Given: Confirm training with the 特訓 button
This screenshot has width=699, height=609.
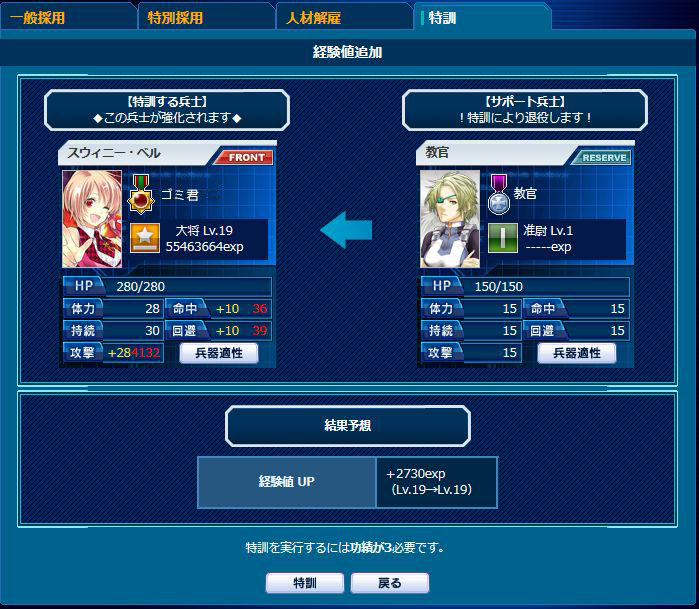Looking at the screenshot, I should tap(305, 583).
